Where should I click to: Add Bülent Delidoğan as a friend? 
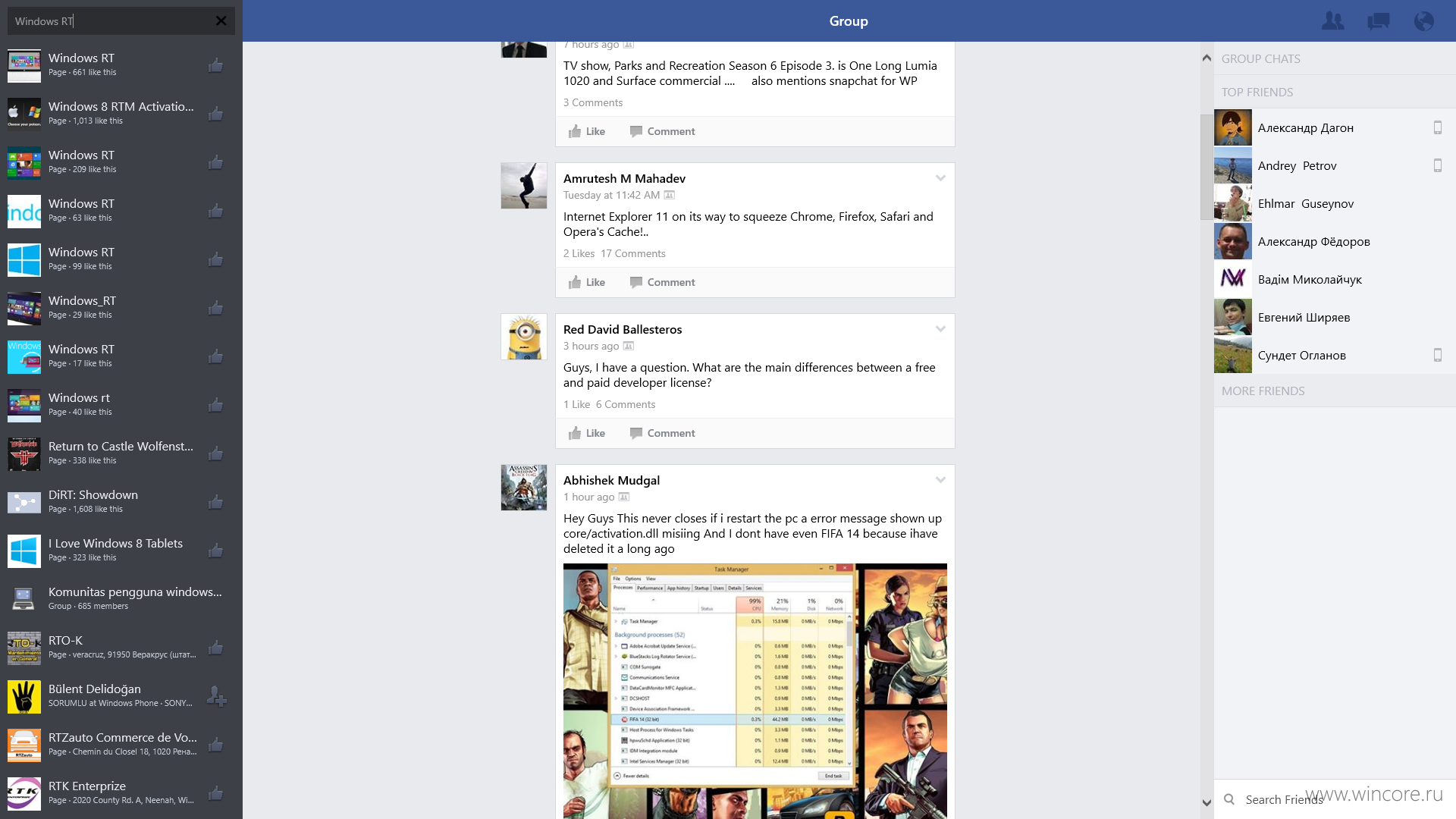216,696
